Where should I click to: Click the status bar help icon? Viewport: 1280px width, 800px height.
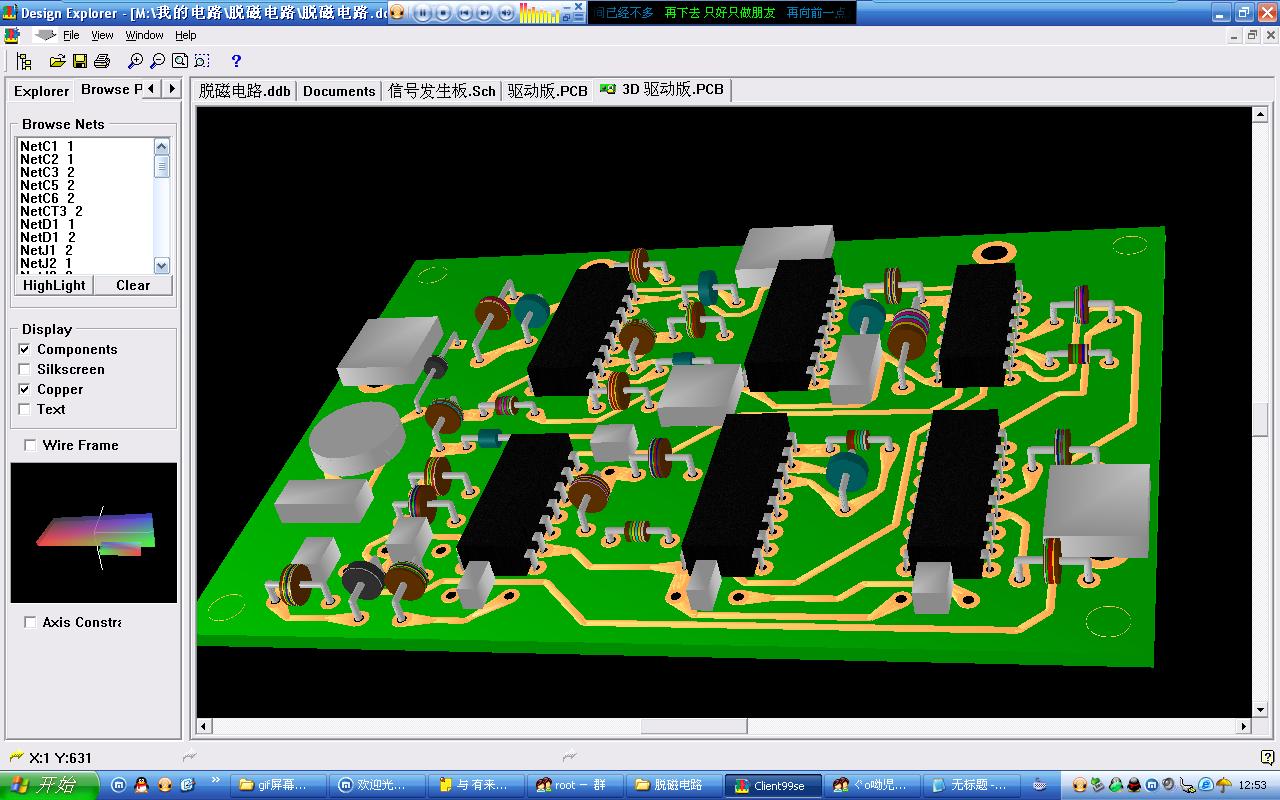[x=1268, y=757]
